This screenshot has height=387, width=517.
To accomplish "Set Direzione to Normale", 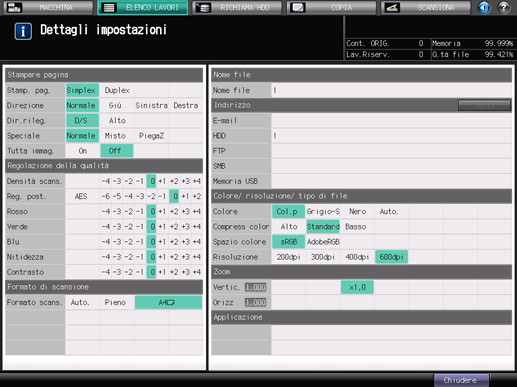I will click(x=82, y=105).
